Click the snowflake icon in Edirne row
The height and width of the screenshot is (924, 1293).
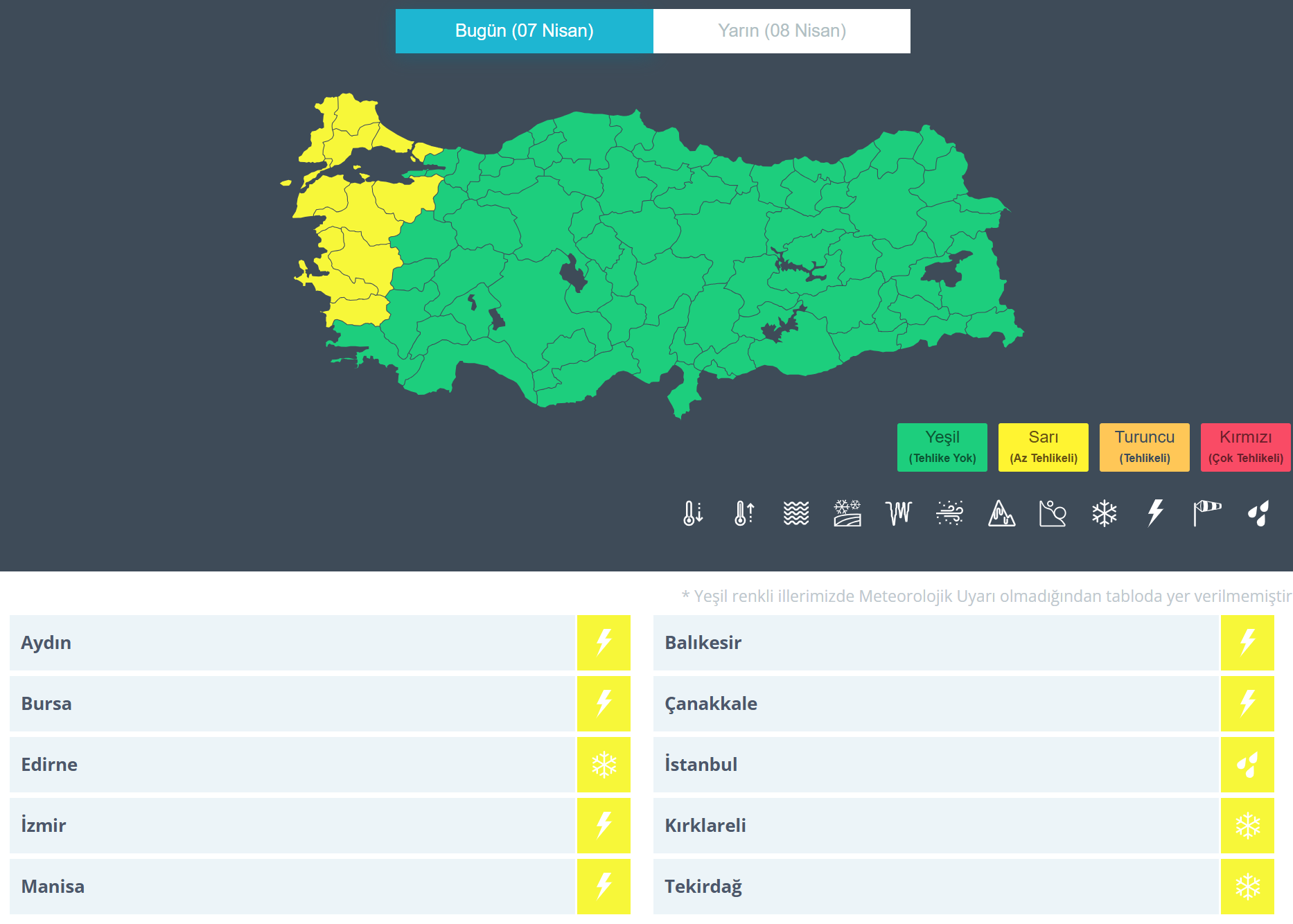pos(604,765)
